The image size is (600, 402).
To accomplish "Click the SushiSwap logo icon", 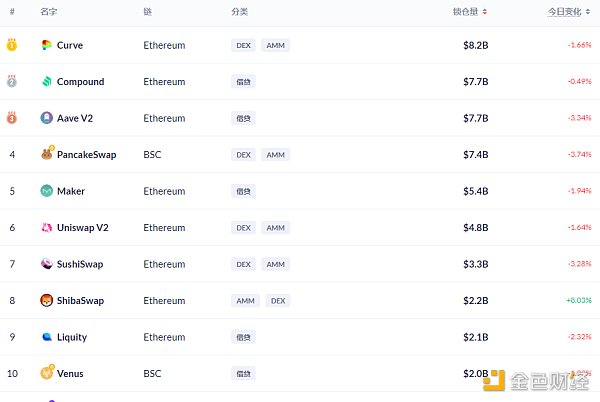I will [47, 264].
